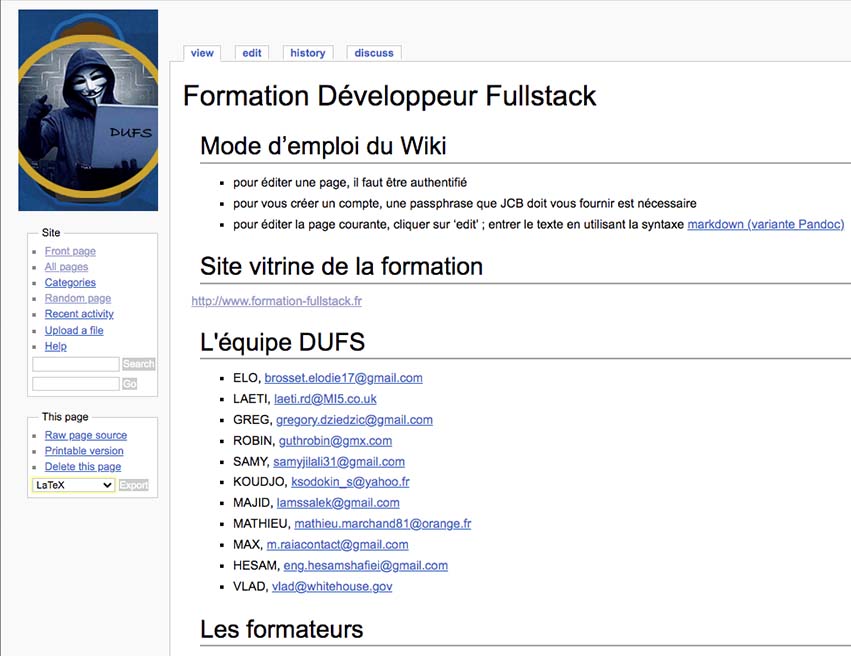Screen dimensions: 851x656
Task: Open the Front page link
Action: click(x=70, y=251)
